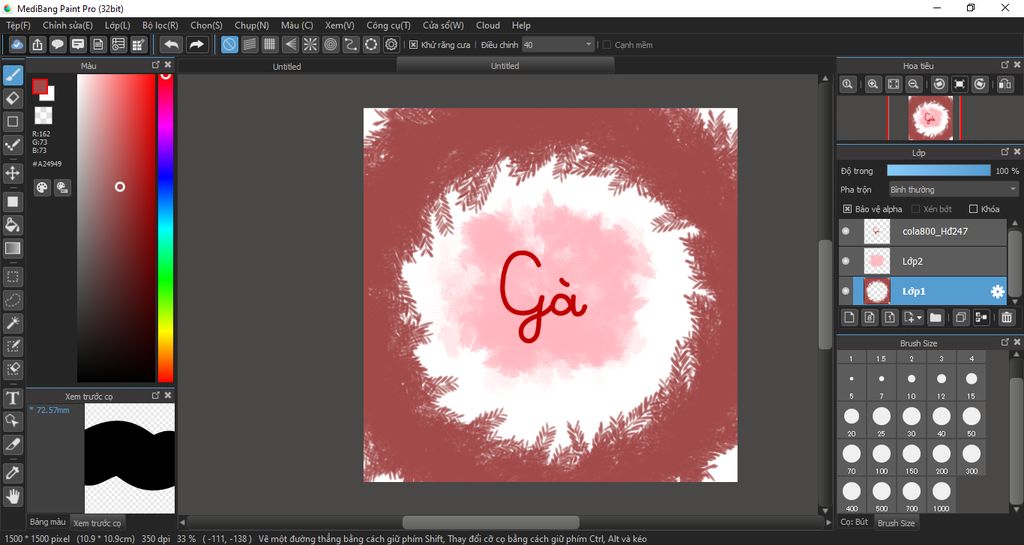
Task: Click the Redo arrow button
Action: [196, 44]
